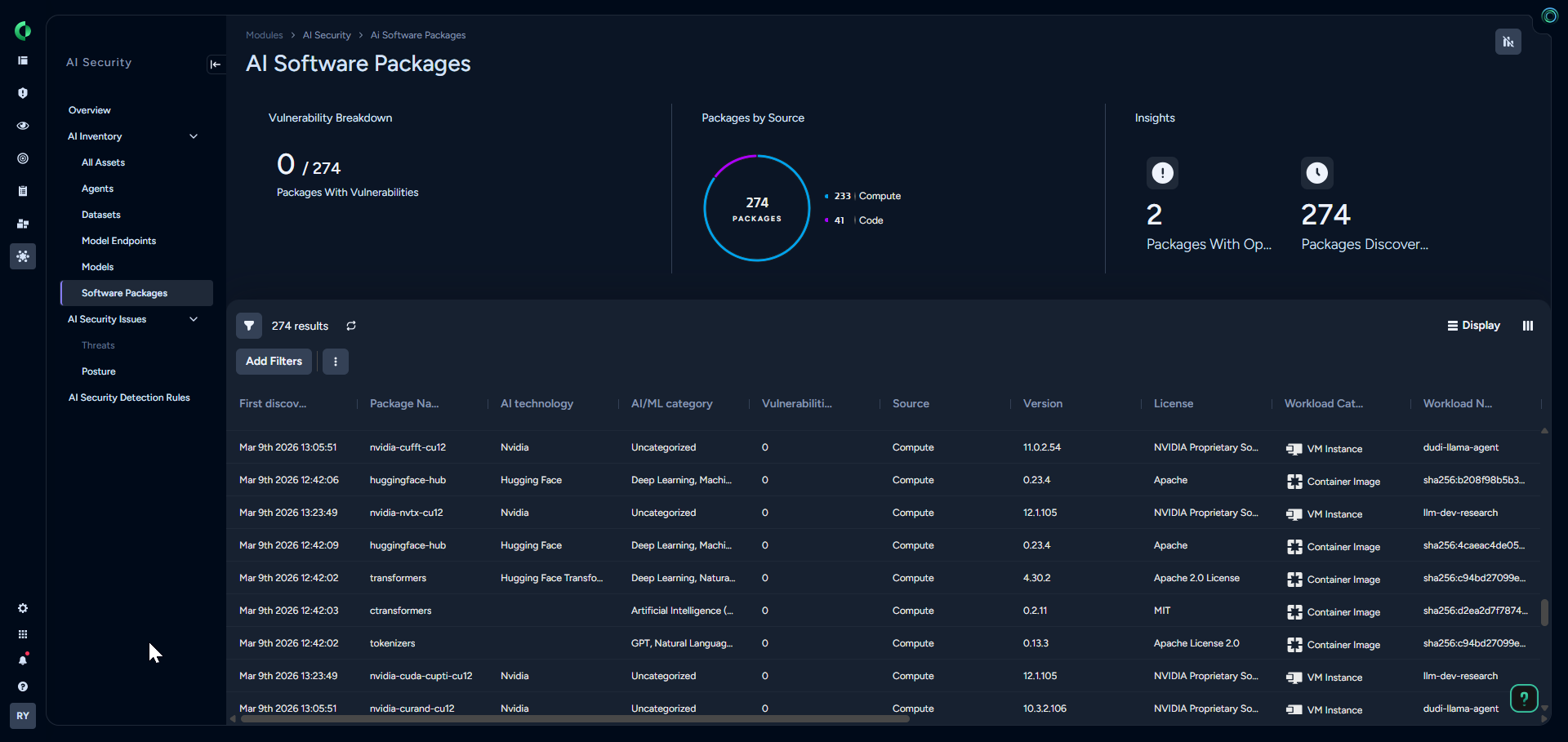Open the notifications bell with red dot
This screenshot has height=742, width=1568.
[x=23, y=660]
